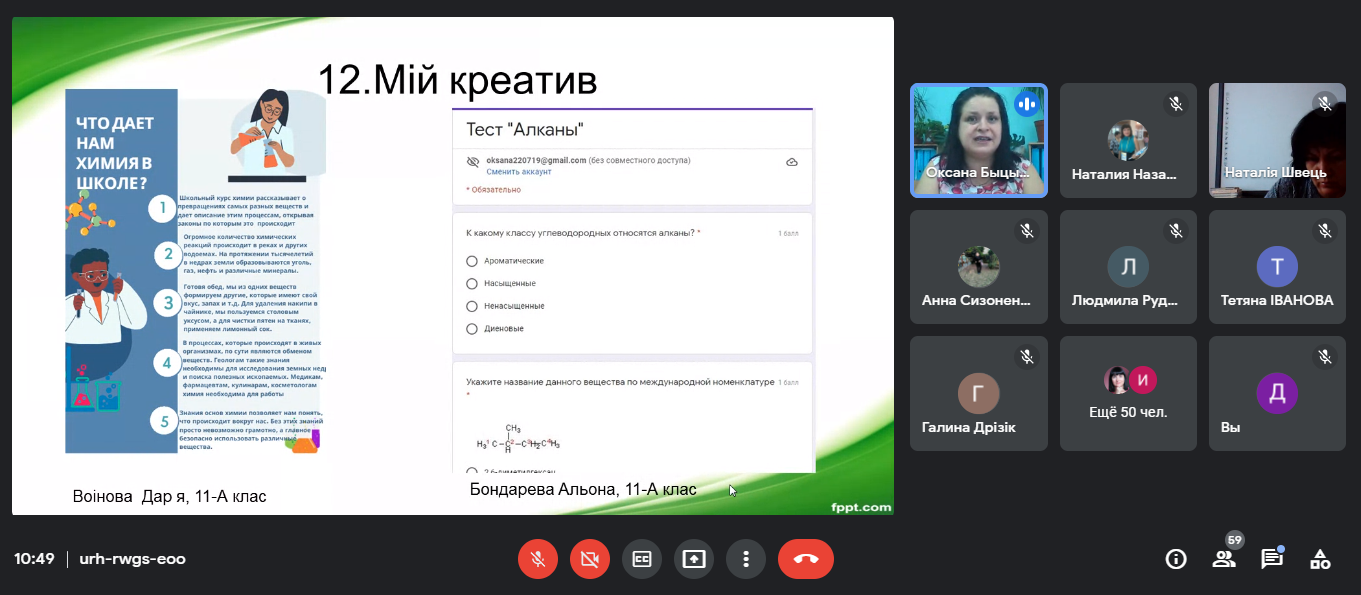Click muted mic icon on Наталия Наза tile

1176,104
